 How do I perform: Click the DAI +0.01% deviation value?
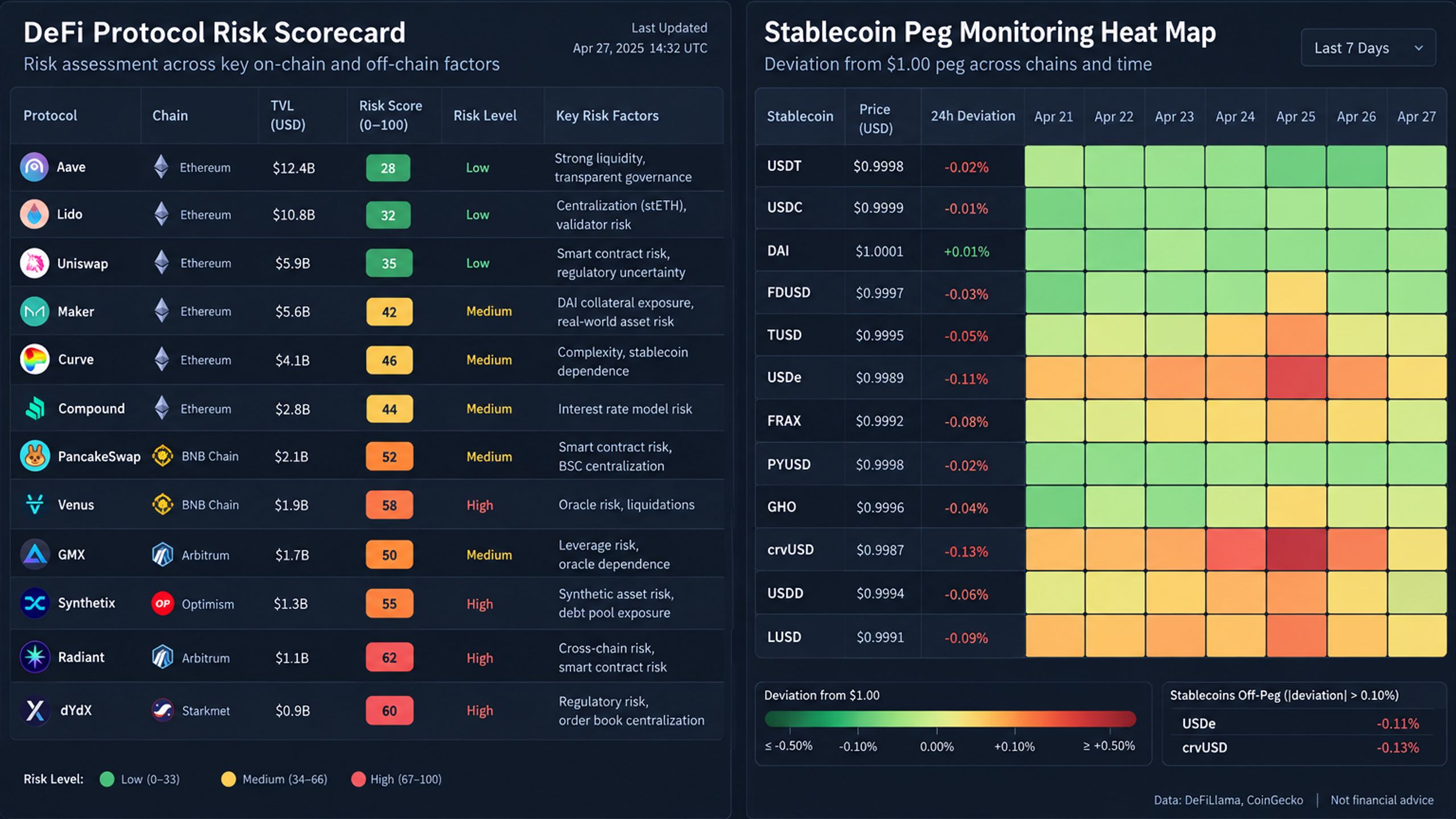[x=966, y=251]
